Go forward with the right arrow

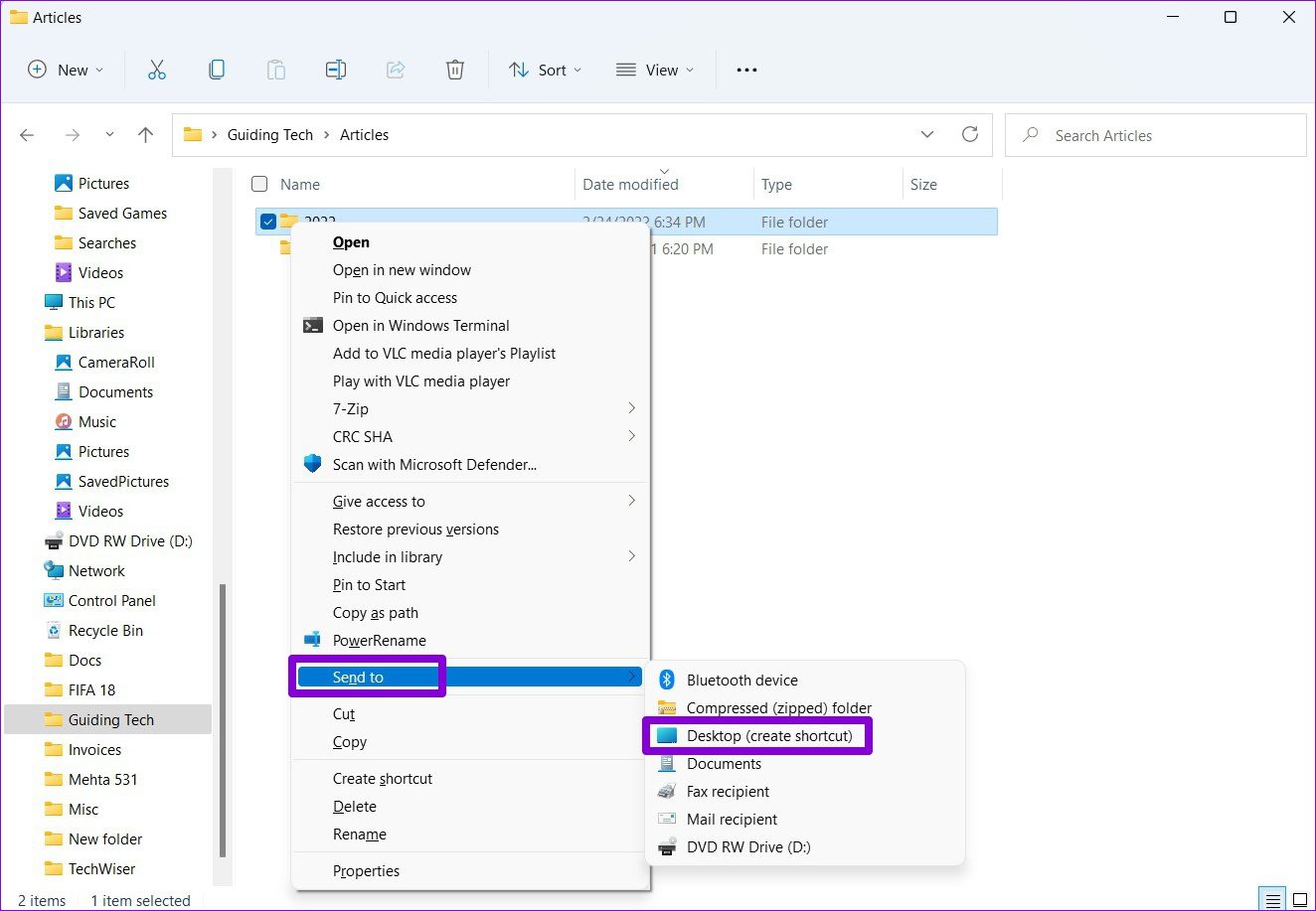point(72,135)
